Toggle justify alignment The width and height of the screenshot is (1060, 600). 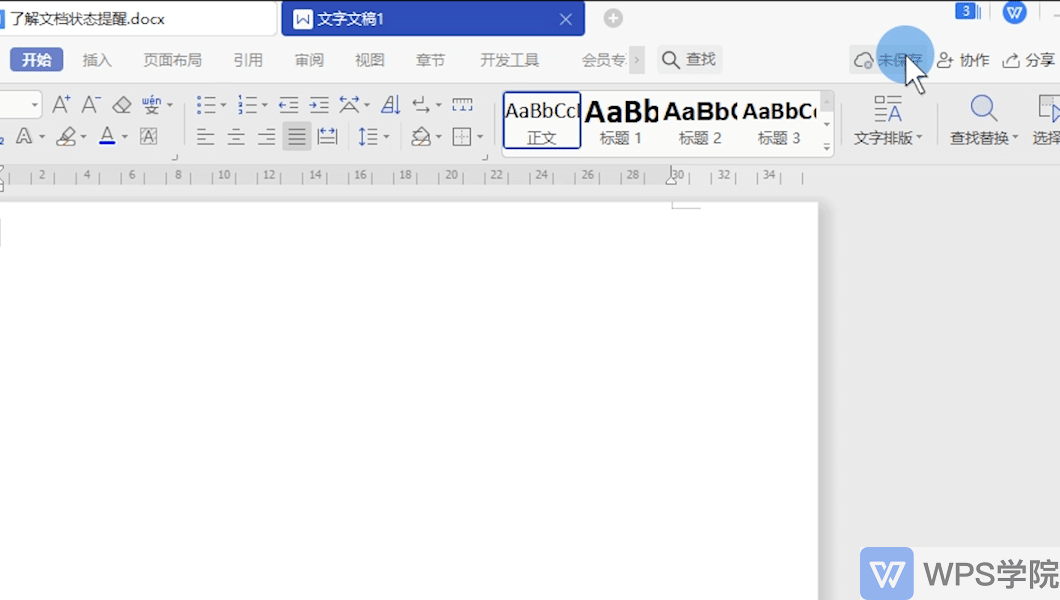click(297, 136)
